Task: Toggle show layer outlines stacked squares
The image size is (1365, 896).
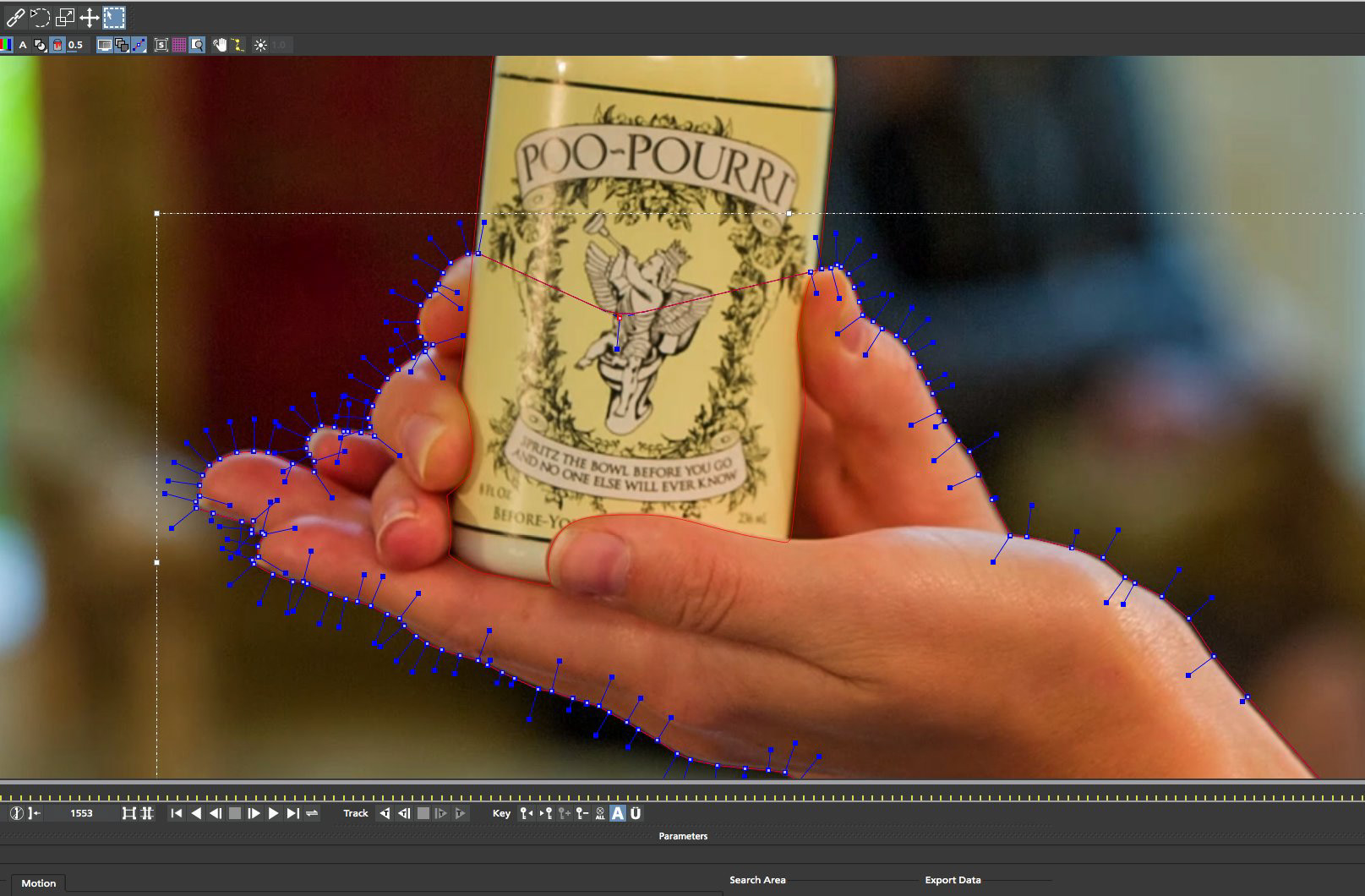Action: tap(122, 45)
